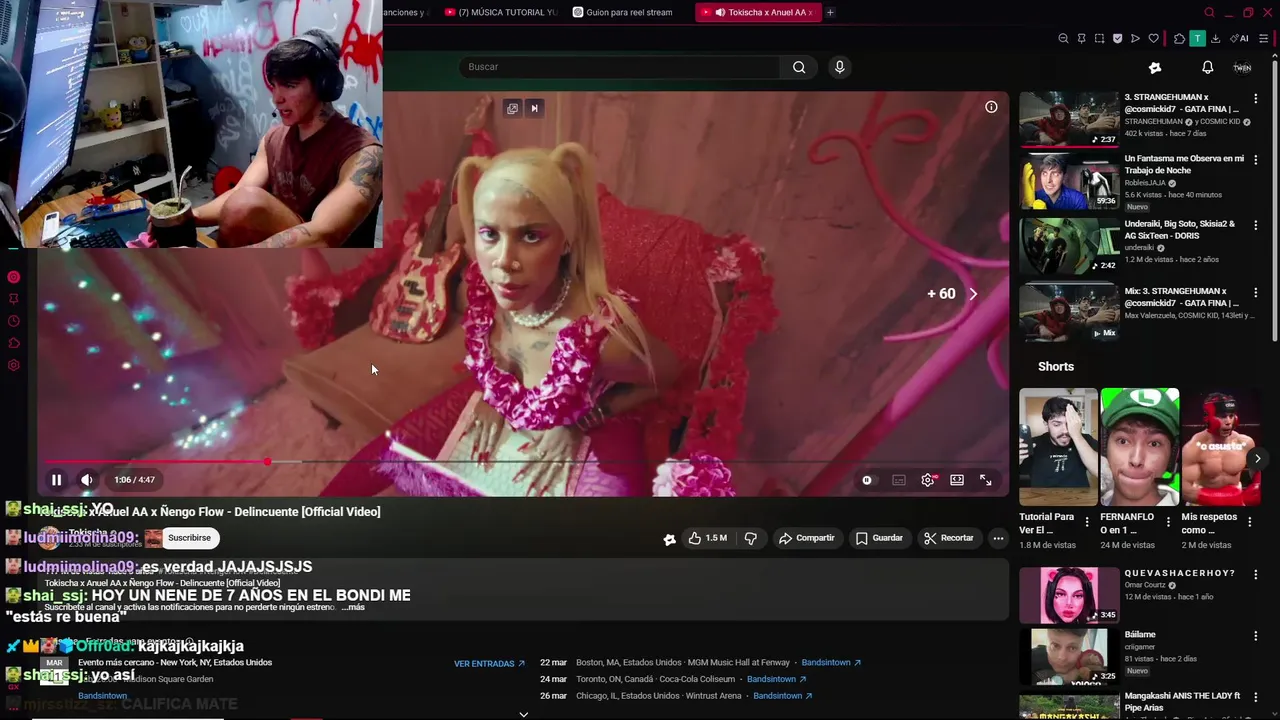
Task: Pause the video playback
Action: coord(57,480)
